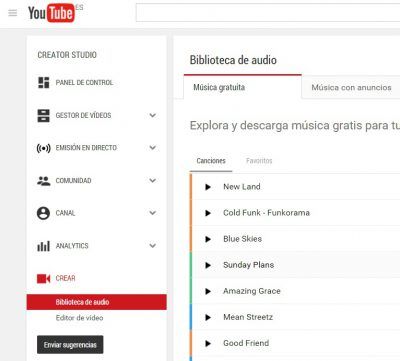Click the Analytics bar chart icon

43,246
